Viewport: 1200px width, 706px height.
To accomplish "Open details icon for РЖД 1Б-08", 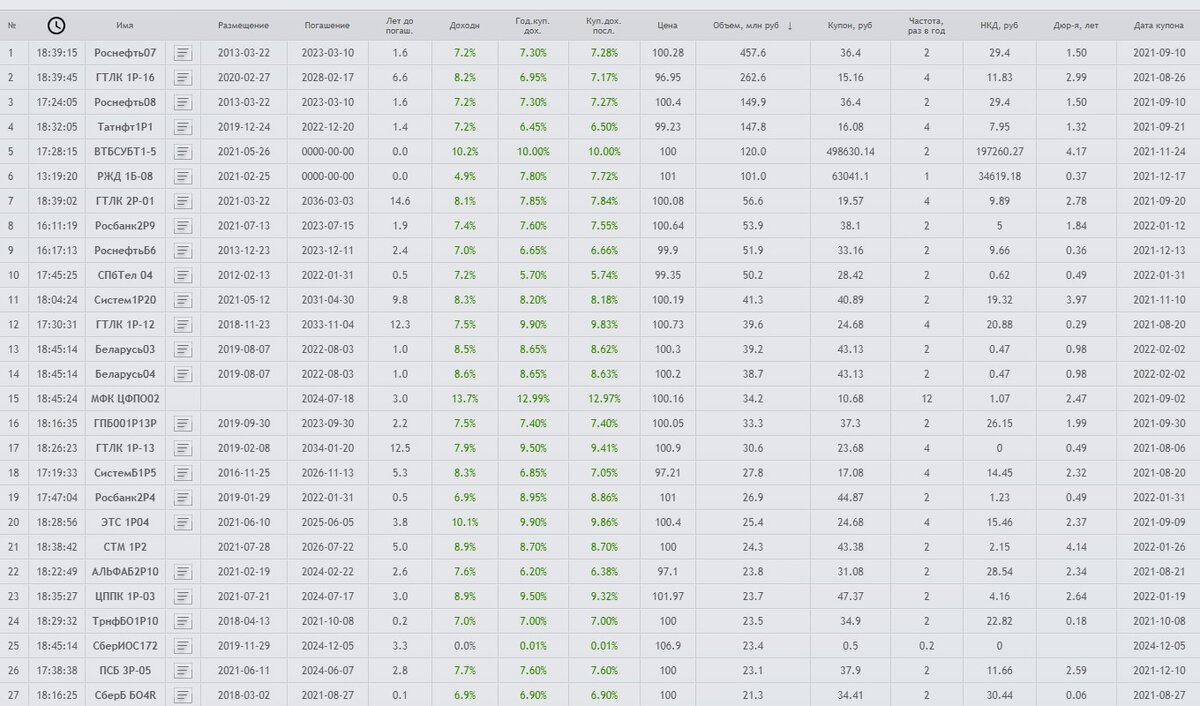I will [x=183, y=176].
